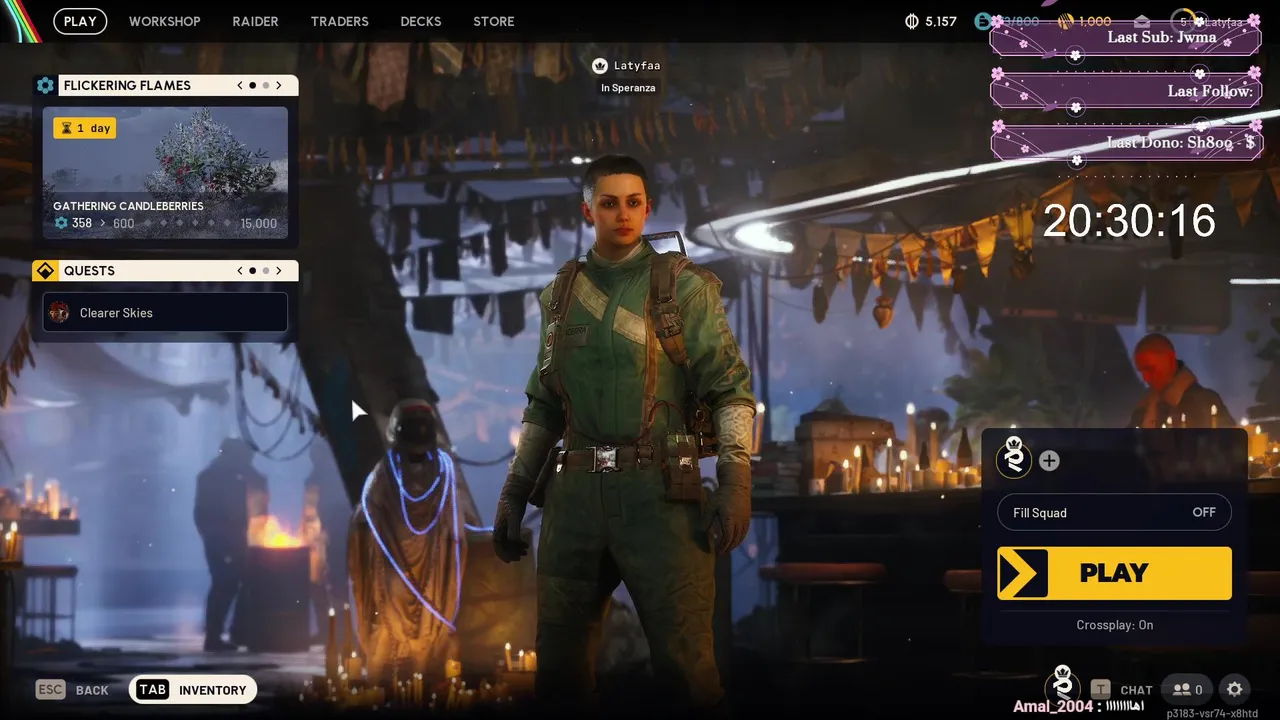1280x720 pixels.
Task: Click the p3183-vsr74-x8htd build ID
Action: pos(1212,714)
